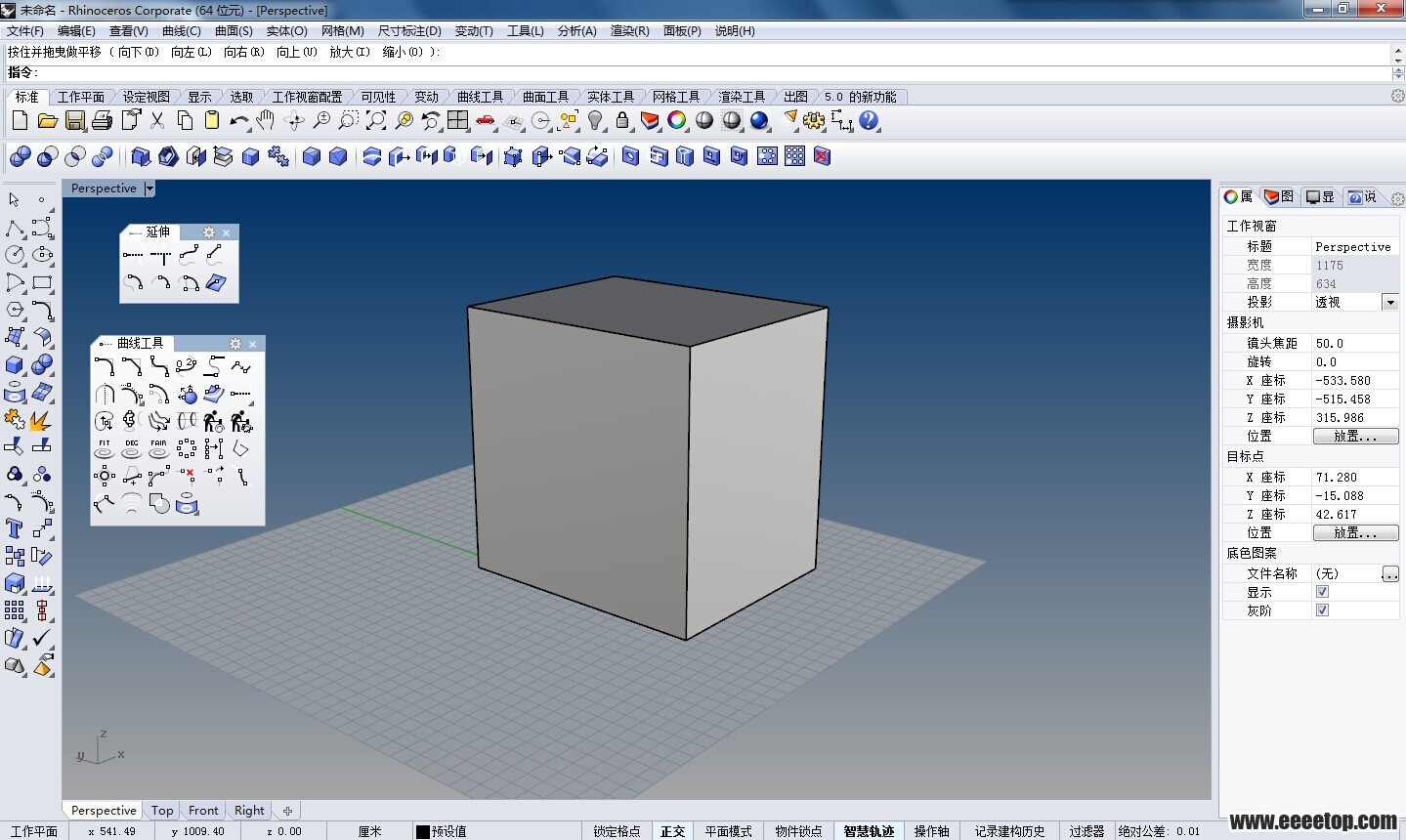Image resolution: width=1406 pixels, height=840 pixels.
Task: Switch to the Top viewport tab
Action: tap(162, 811)
